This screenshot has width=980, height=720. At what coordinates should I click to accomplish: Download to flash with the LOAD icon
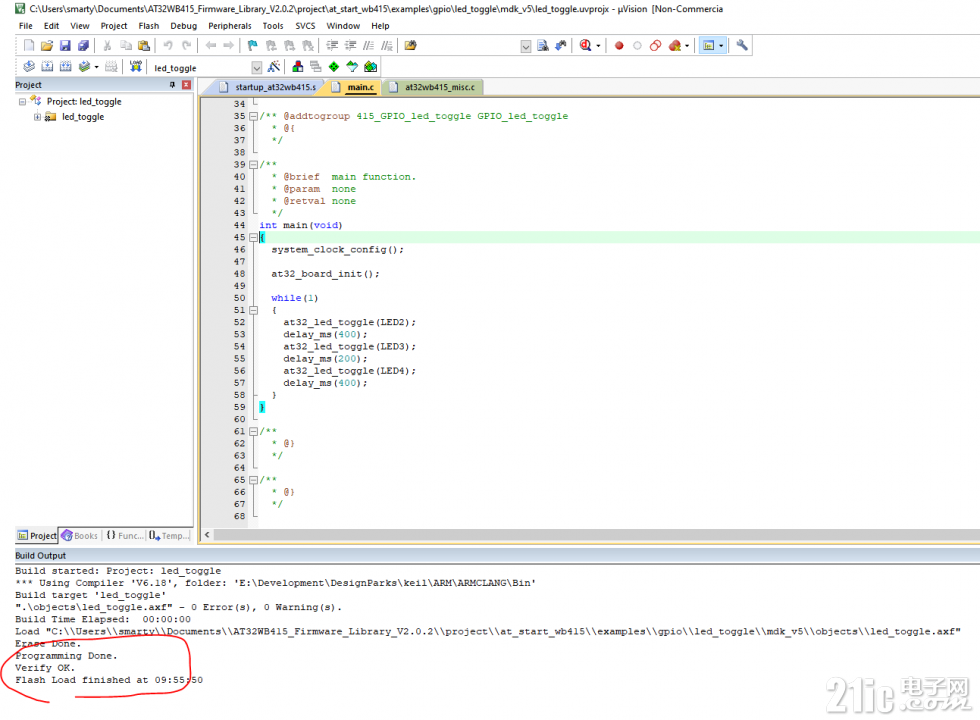click(x=136, y=66)
